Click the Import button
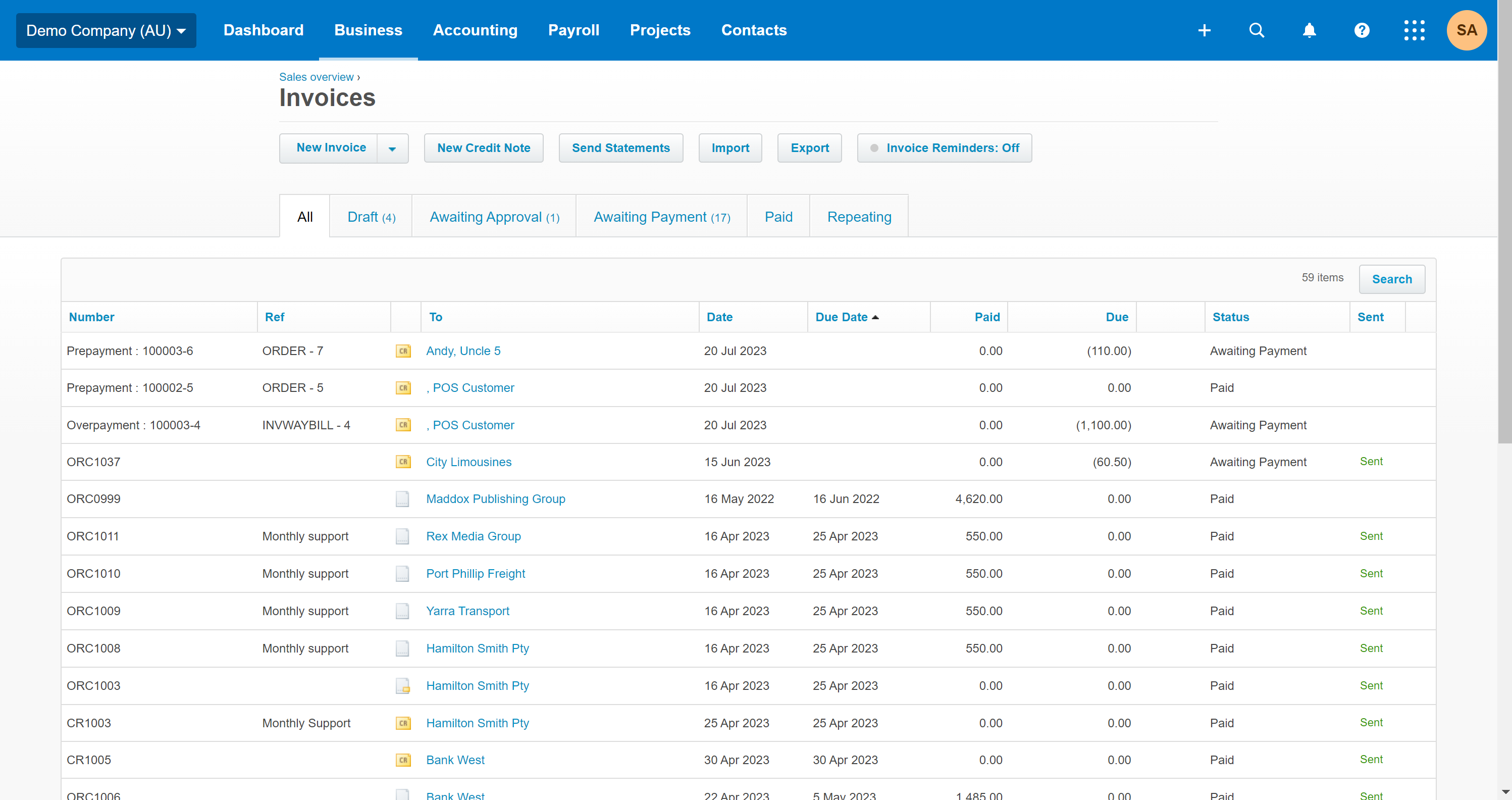1512x800 pixels. tap(729, 148)
